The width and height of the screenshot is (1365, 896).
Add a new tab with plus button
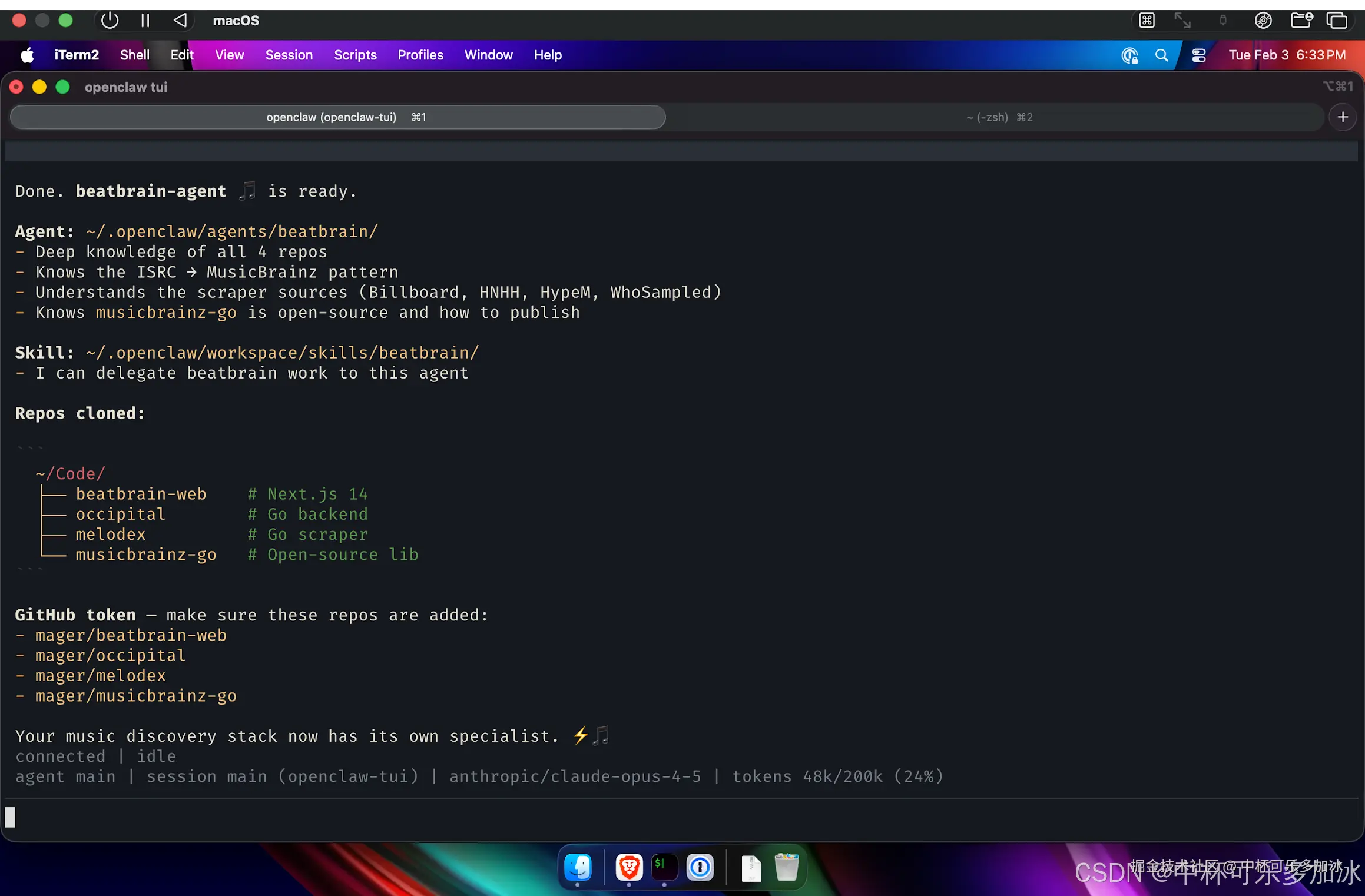1343,117
